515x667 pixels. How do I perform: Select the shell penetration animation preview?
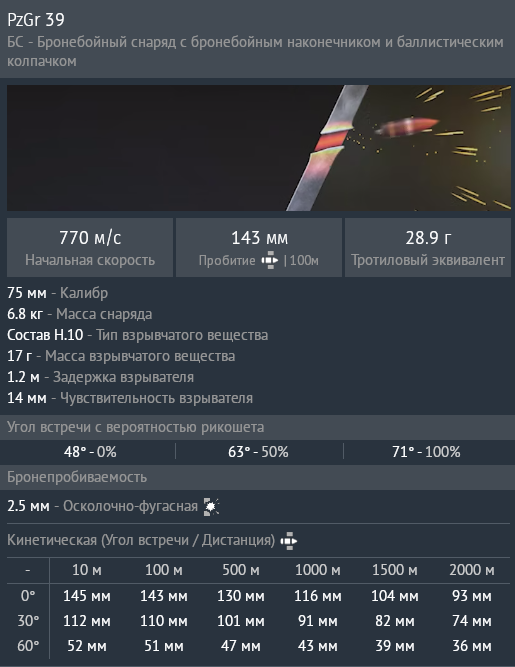coord(259,148)
